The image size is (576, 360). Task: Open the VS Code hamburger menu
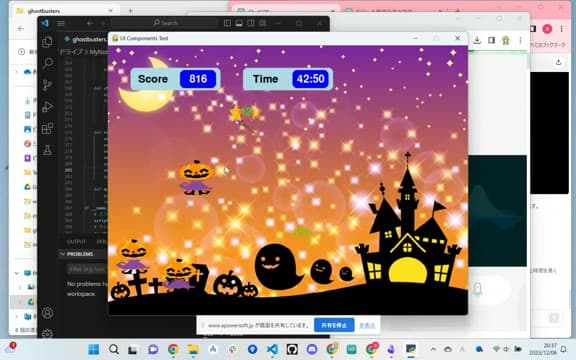coord(61,23)
